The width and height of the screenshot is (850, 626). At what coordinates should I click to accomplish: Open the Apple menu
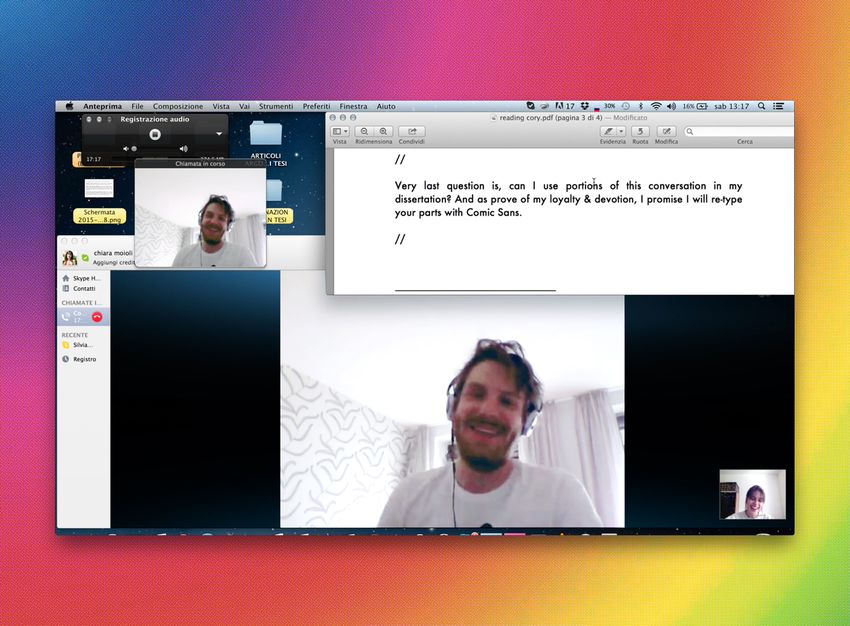click(x=69, y=106)
